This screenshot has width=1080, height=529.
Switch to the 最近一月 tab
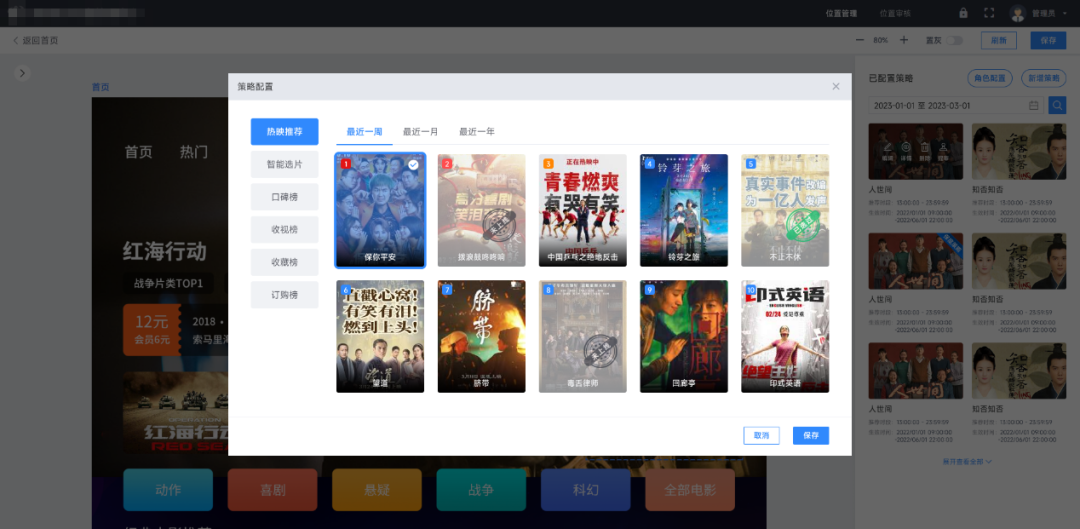[x=420, y=132]
